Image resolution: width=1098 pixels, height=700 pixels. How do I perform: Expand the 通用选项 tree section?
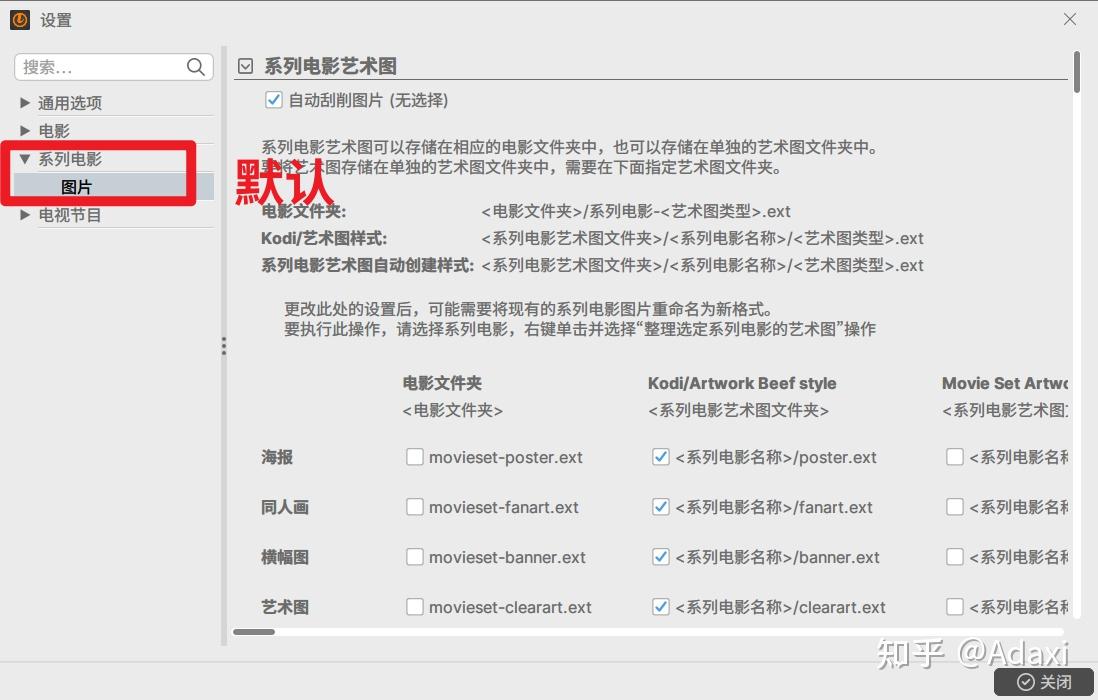(x=24, y=102)
